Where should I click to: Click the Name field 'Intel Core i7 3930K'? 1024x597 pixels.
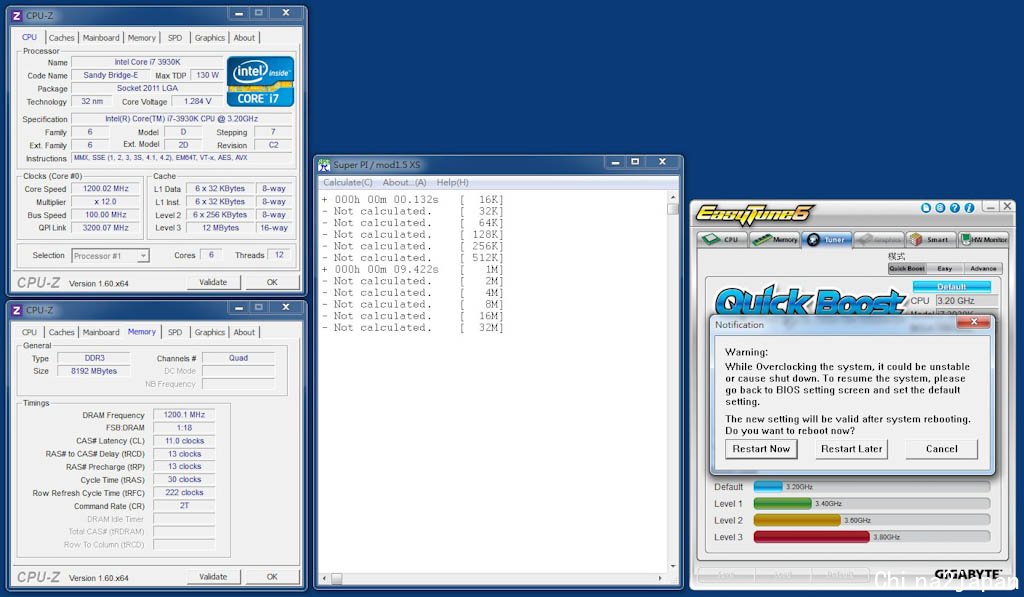click(147, 62)
